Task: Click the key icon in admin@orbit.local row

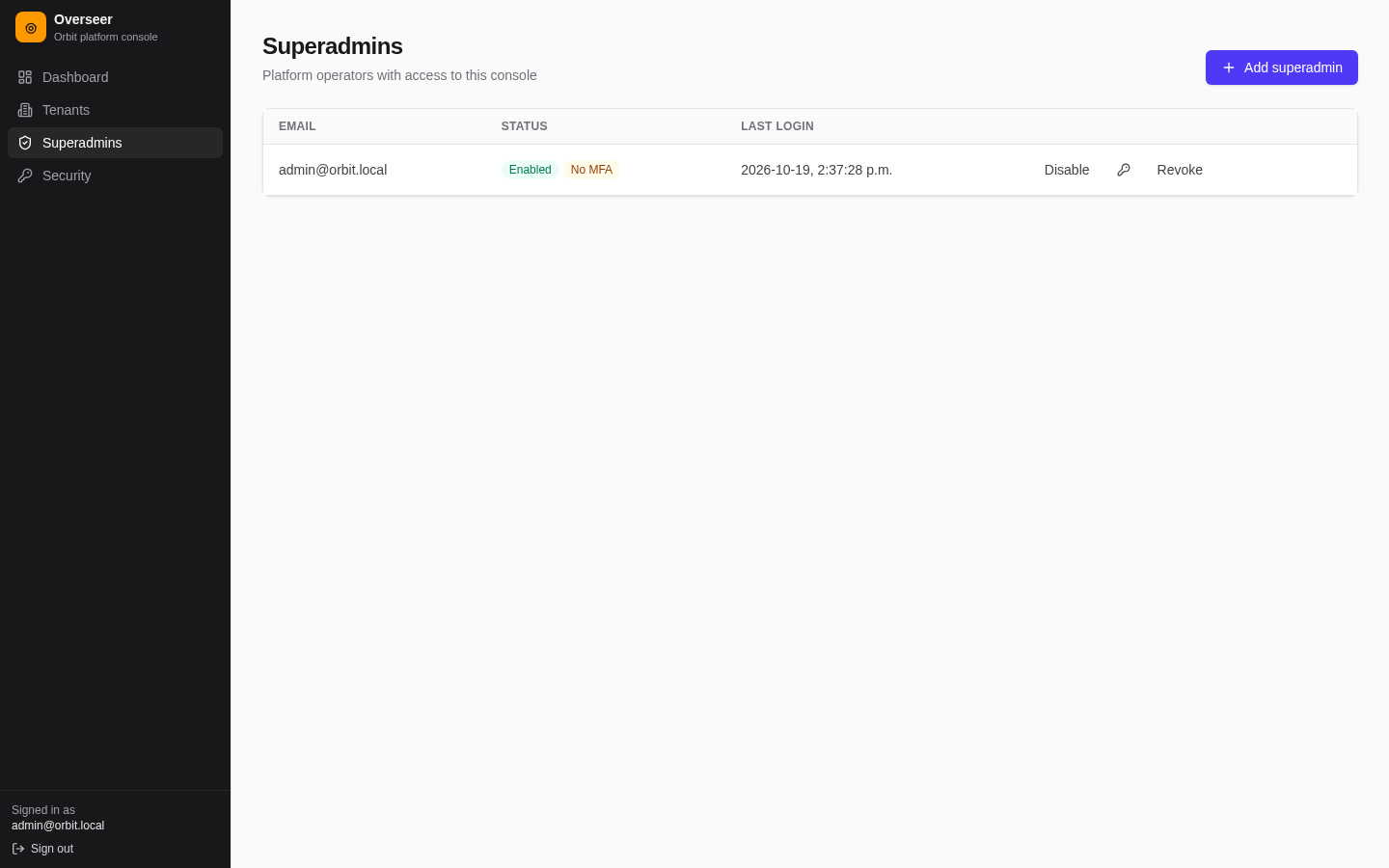Action: click(x=1124, y=170)
